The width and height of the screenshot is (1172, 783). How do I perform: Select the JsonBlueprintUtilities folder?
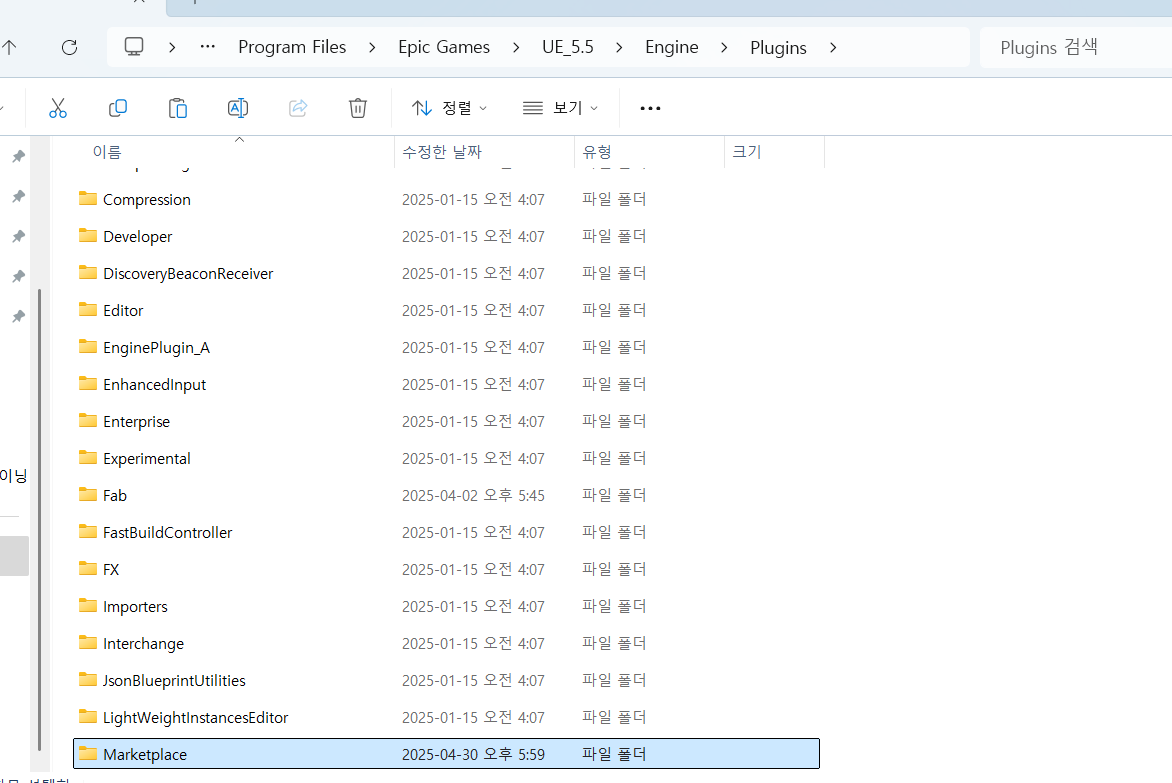[174, 681]
